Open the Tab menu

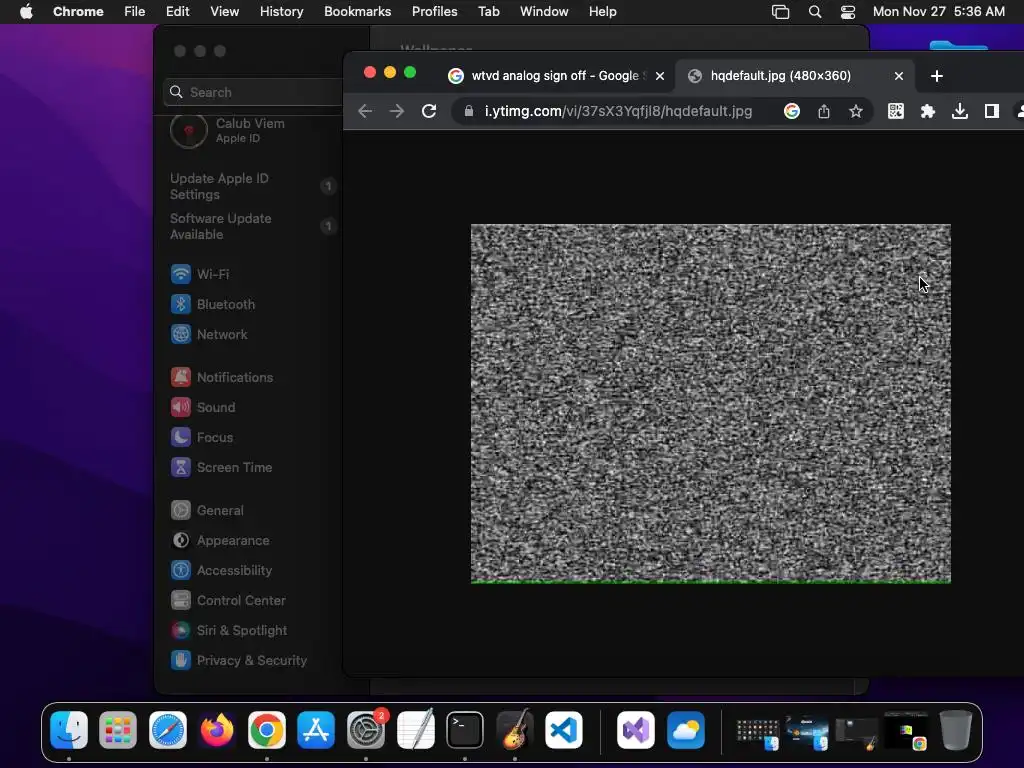[488, 12]
